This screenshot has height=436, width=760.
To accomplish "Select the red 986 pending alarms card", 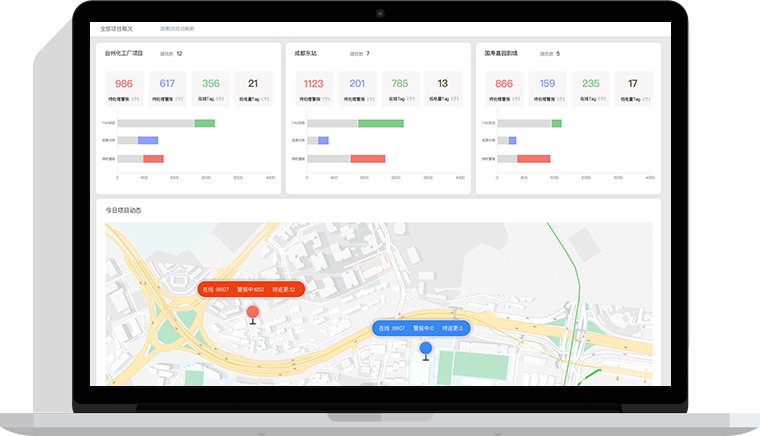I will 124,88.
